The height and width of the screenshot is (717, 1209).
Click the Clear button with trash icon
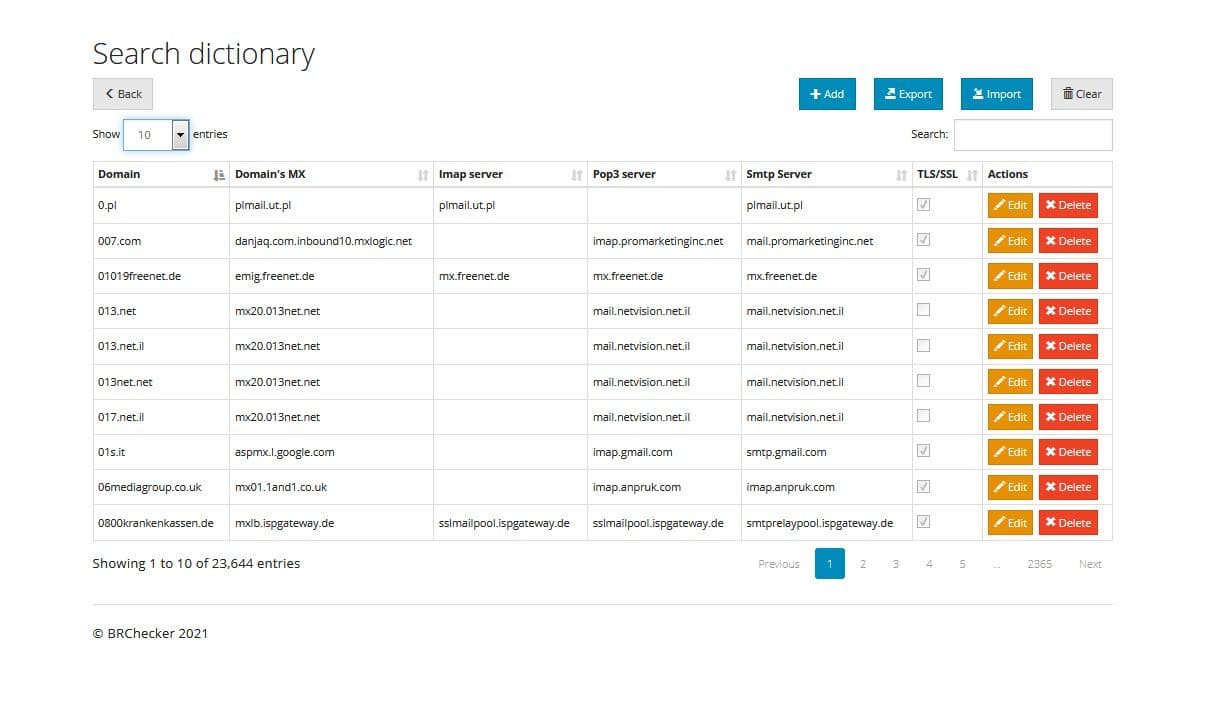[x=1081, y=94]
